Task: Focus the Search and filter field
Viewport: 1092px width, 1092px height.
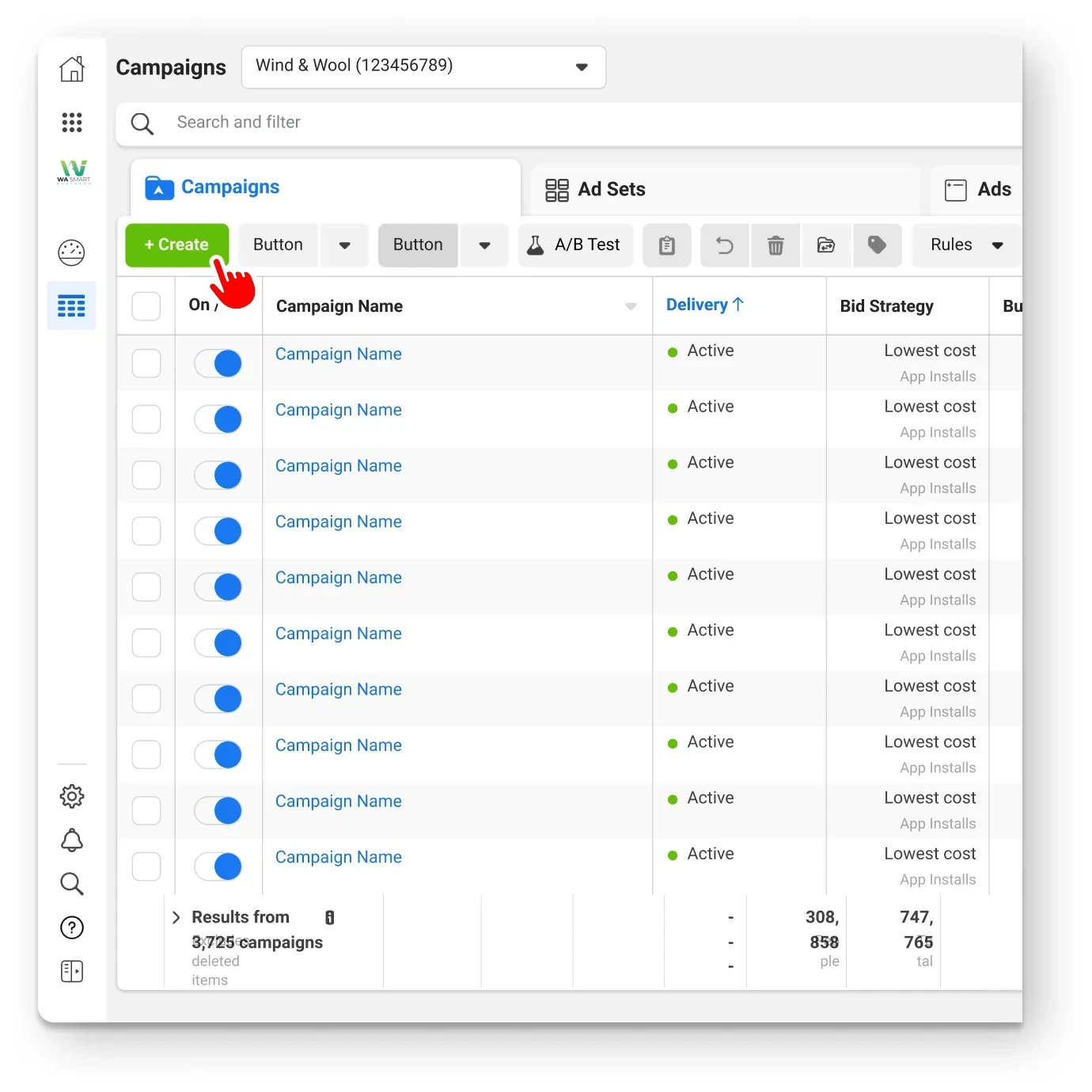Action: tap(569, 123)
